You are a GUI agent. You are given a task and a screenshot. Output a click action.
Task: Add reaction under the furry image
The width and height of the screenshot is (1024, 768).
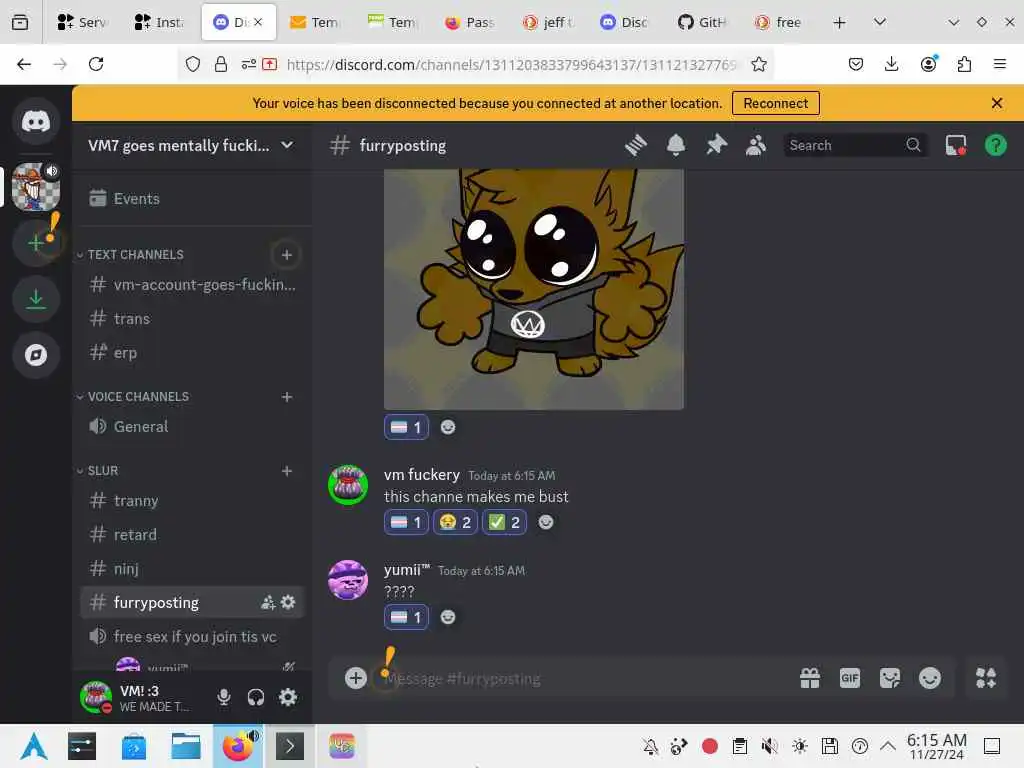tap(448, 427)
